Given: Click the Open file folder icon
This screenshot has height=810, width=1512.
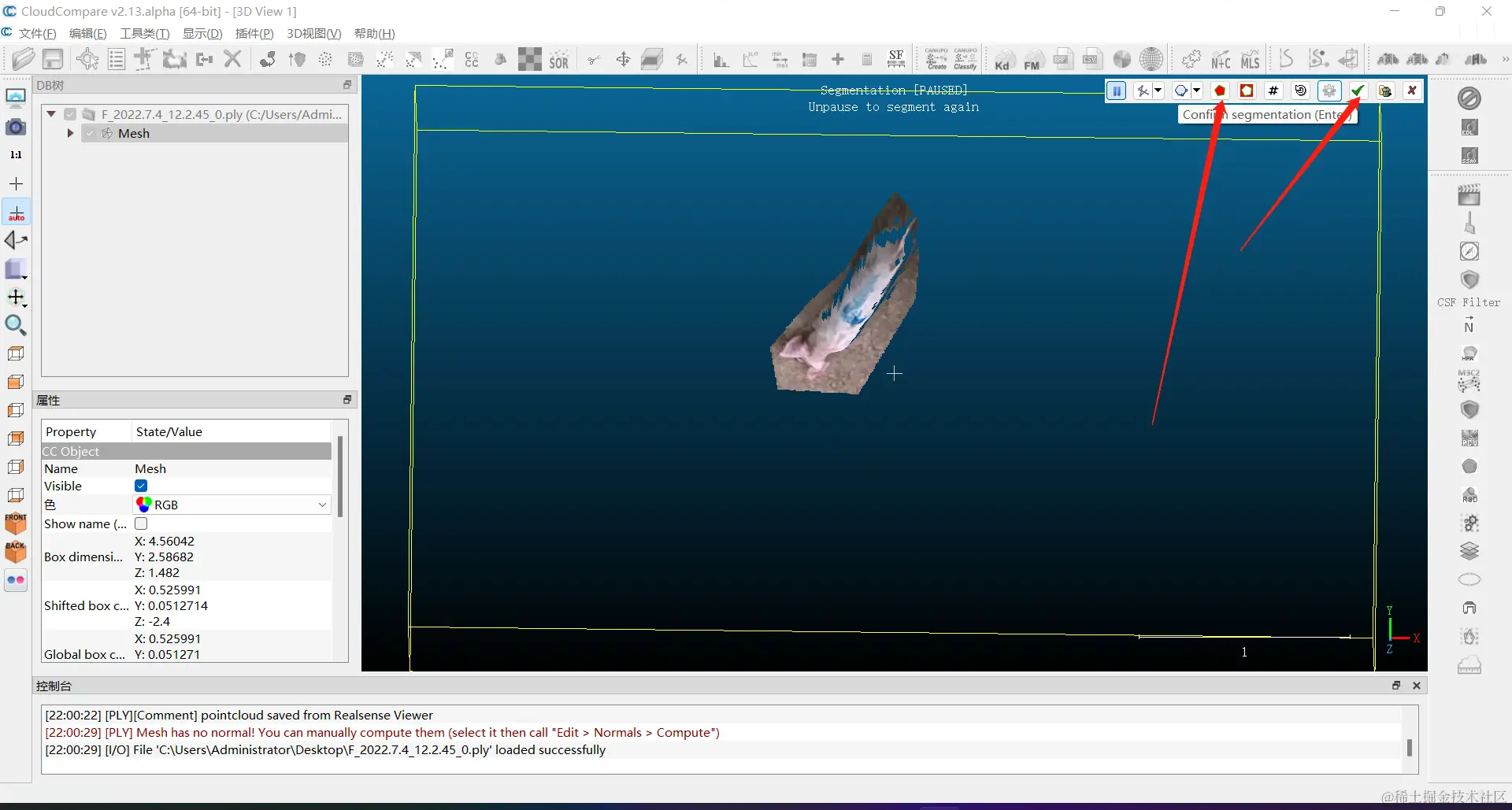Looking at the screenshot, I should point(24,59).
